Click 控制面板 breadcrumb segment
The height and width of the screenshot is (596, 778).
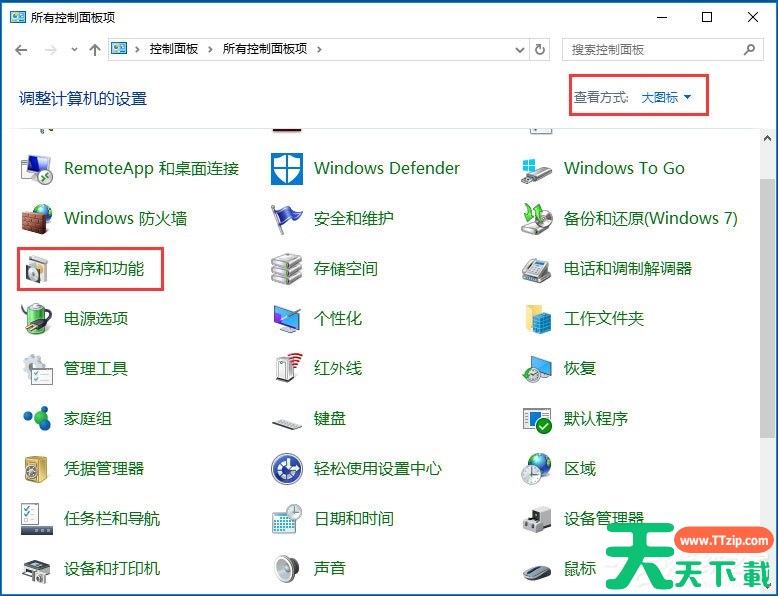[x=174, y=49]
